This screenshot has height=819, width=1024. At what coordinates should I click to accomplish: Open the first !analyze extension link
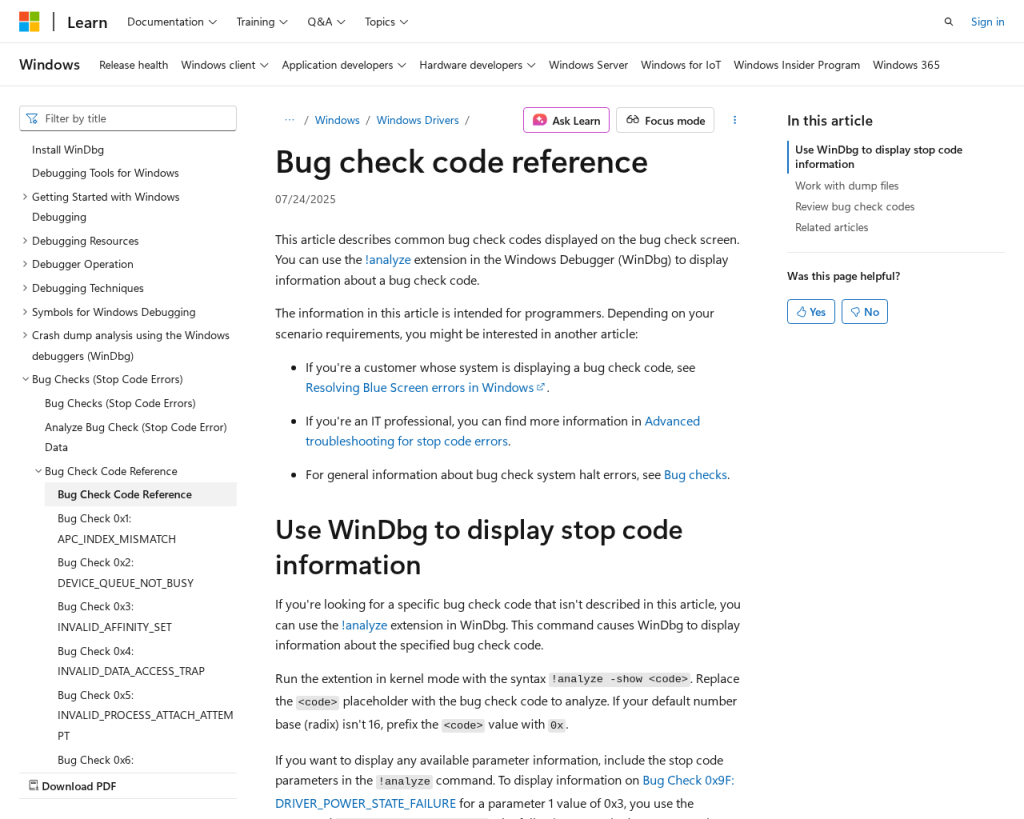pyautogui.click(x=388, y=260)
